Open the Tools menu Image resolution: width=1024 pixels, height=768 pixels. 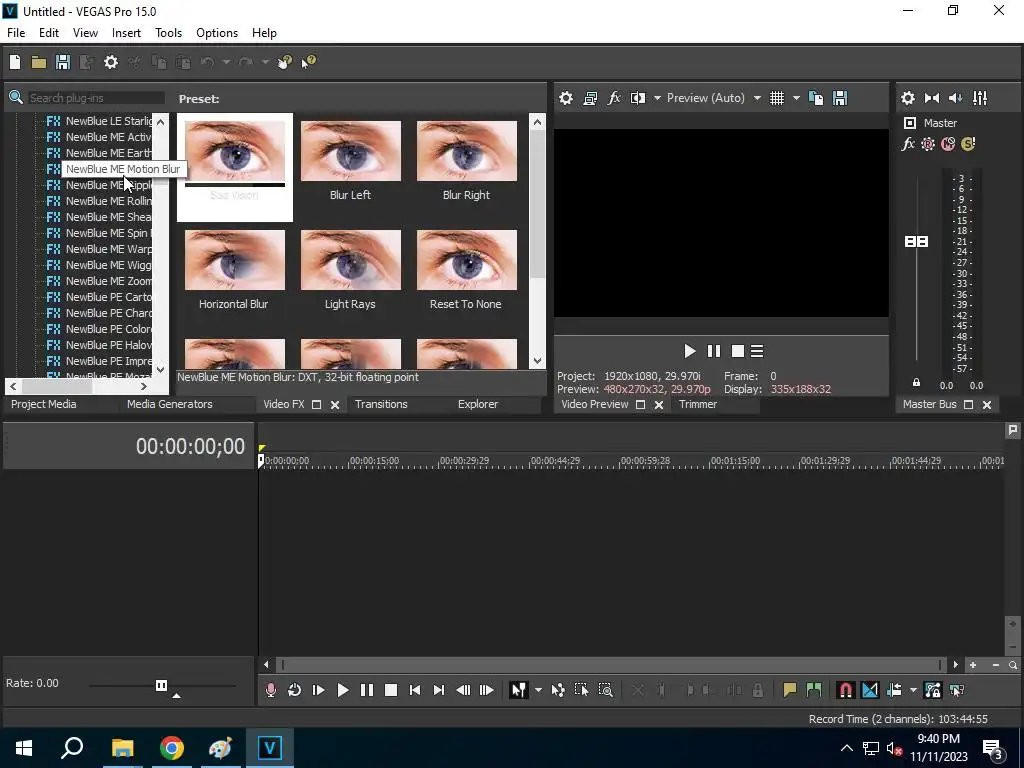(168, 33)
